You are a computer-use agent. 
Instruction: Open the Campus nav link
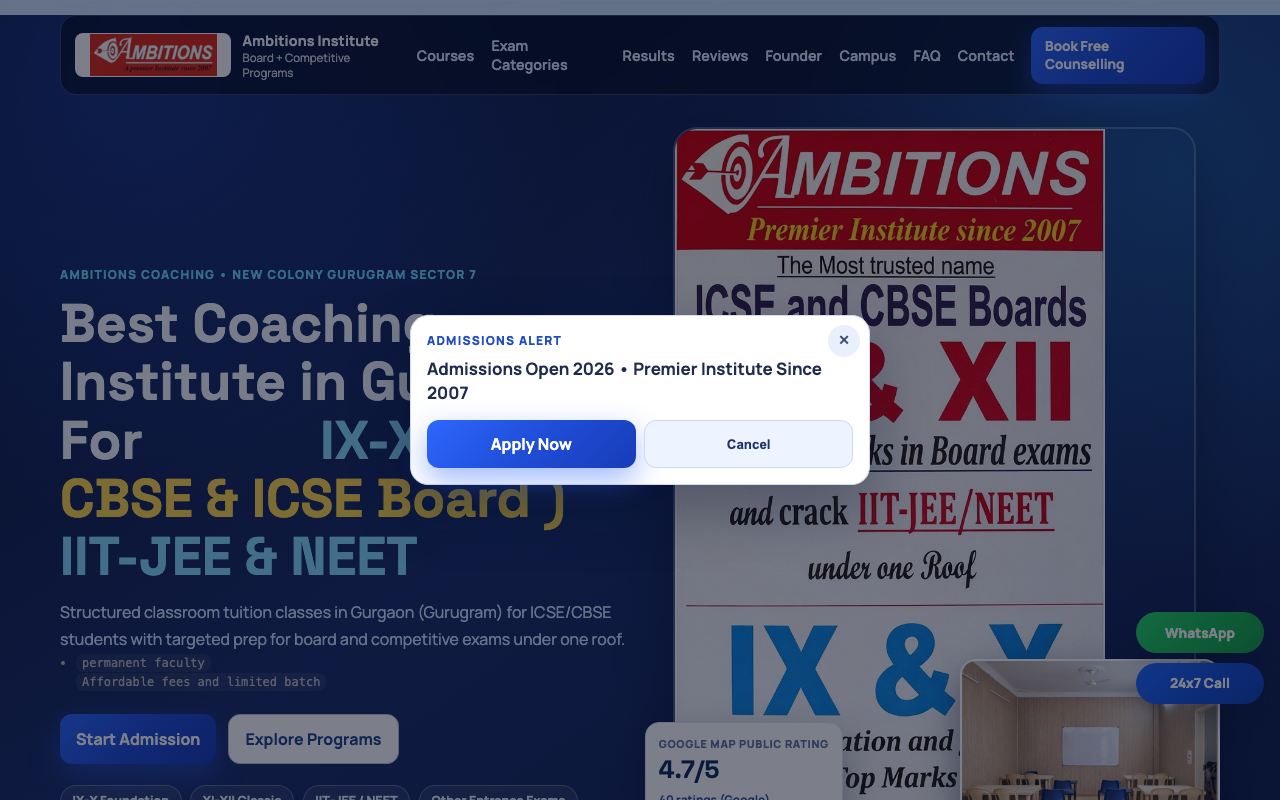click(867, 56)
